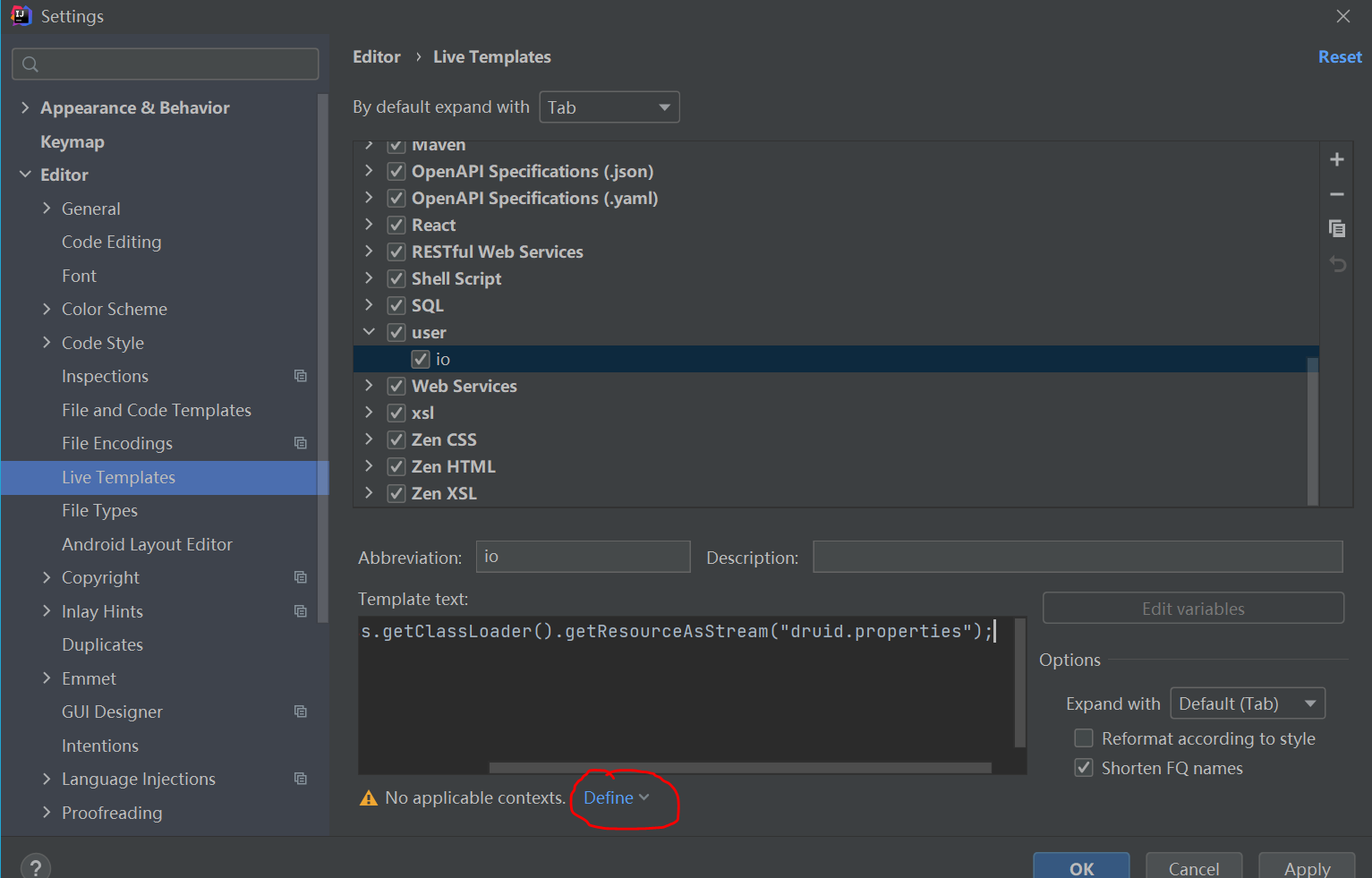Confirm settings with OK button

pyautogui.click(x=1081, y=867)
